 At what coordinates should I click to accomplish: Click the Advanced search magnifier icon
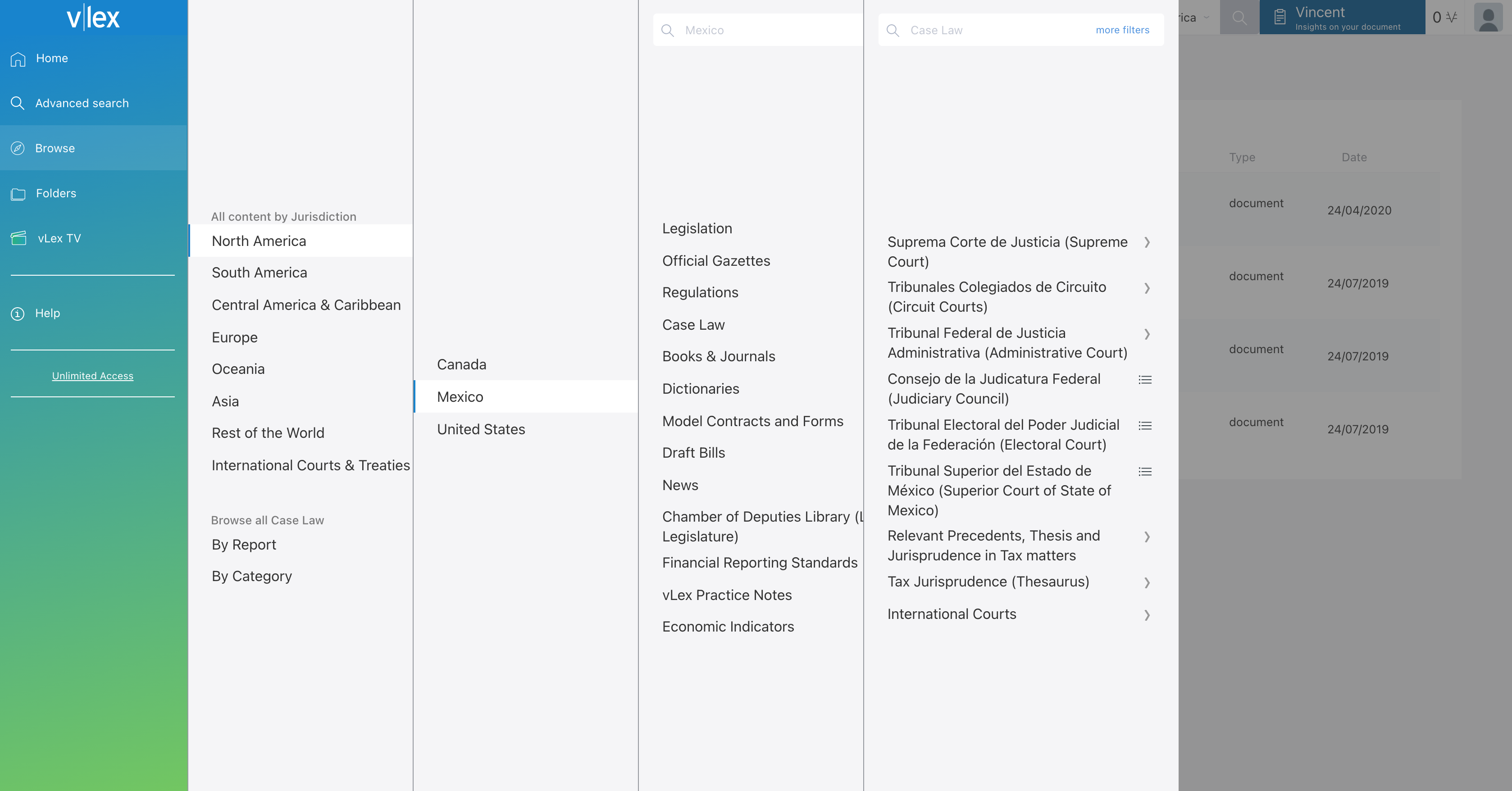coord(18,103)
